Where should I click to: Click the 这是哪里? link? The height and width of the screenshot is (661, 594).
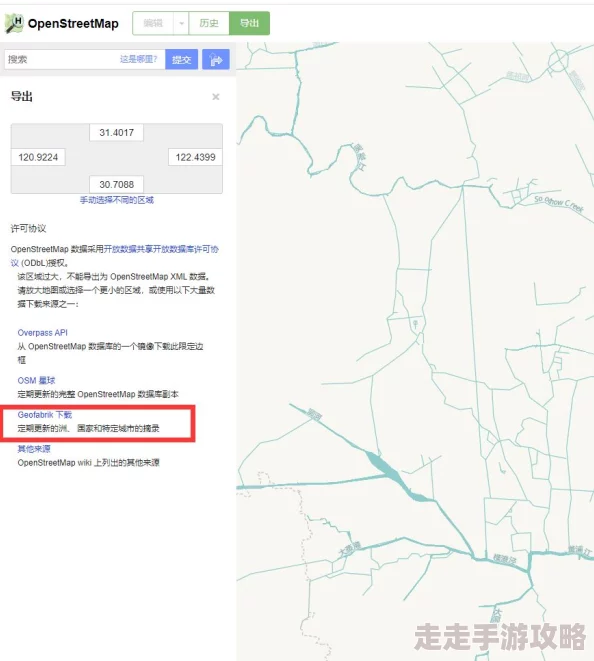pos(139,59)
